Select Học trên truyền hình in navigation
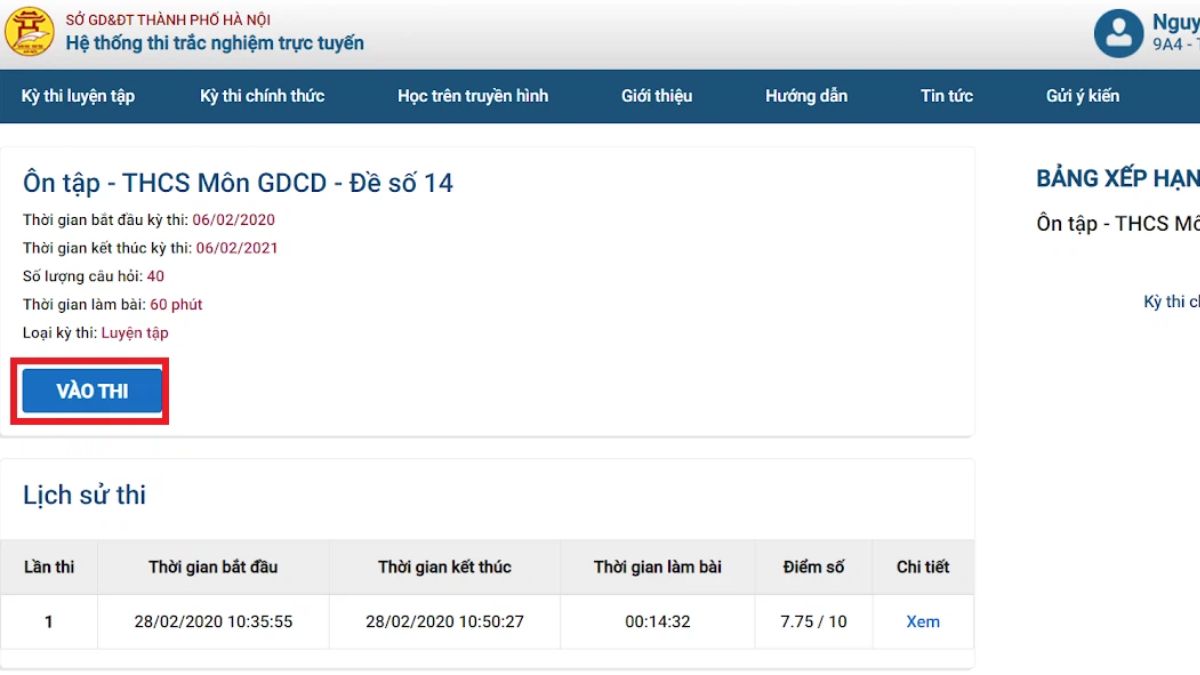The height and width of the screenshot is (675, 1200). tap(472, 96)
